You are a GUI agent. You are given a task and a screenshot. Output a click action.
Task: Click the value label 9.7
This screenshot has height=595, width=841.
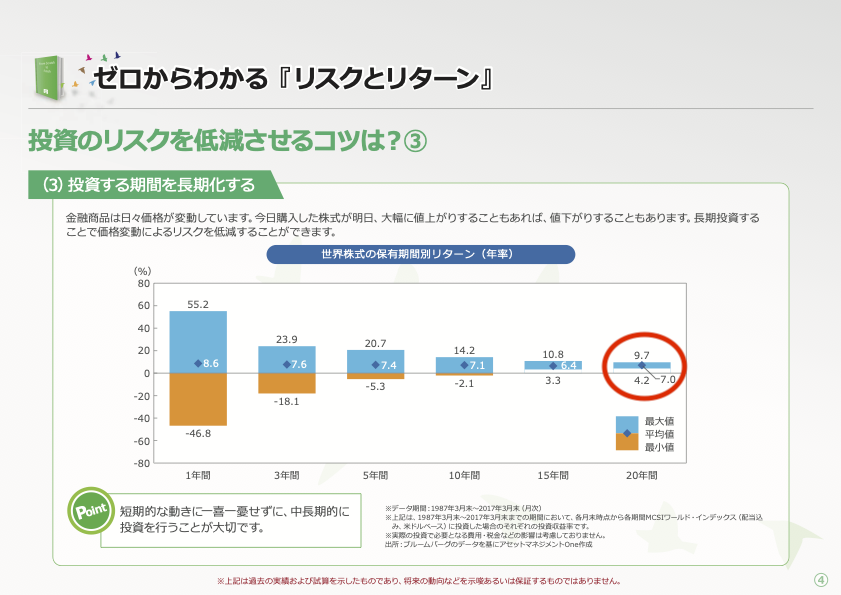(641, 355)
